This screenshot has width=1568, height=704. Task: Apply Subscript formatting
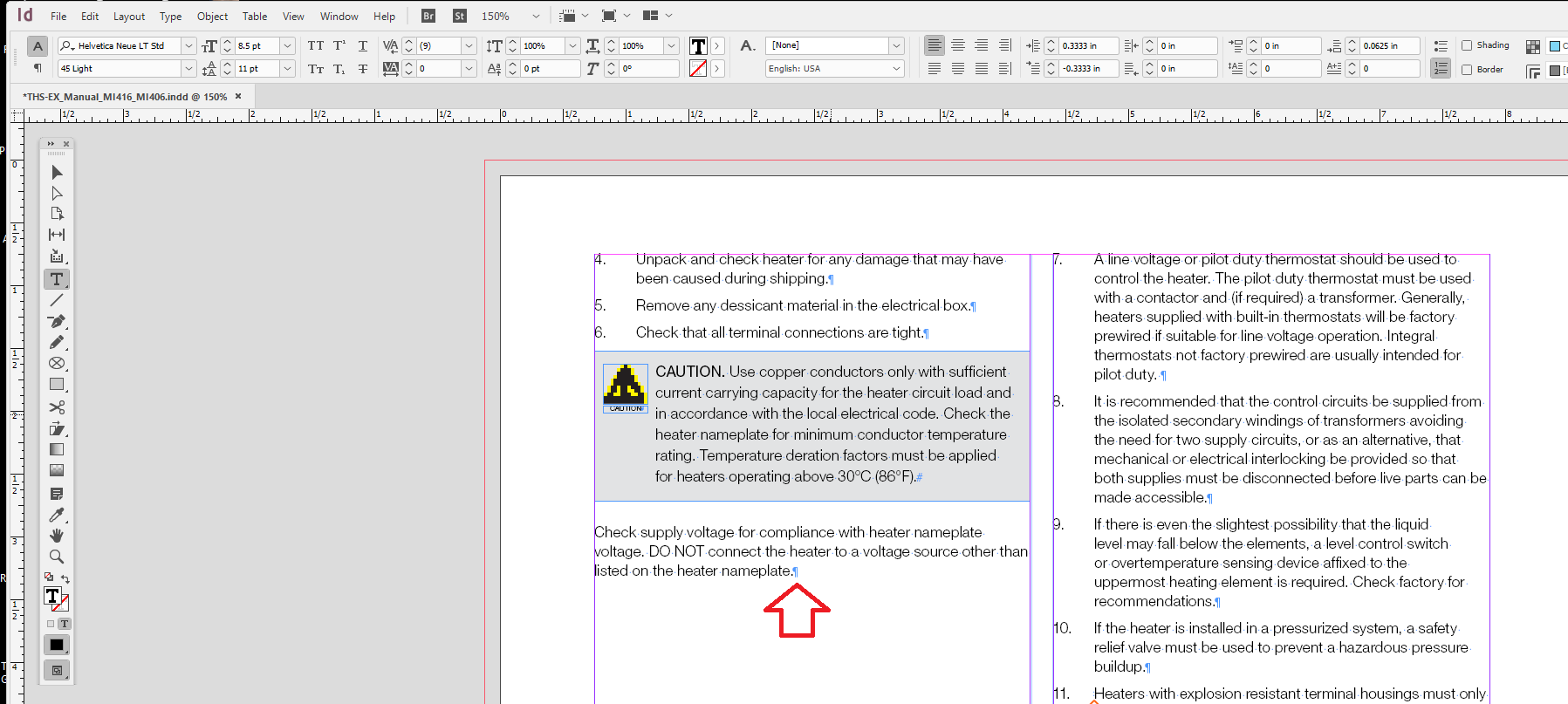click(x=339, y=69)
